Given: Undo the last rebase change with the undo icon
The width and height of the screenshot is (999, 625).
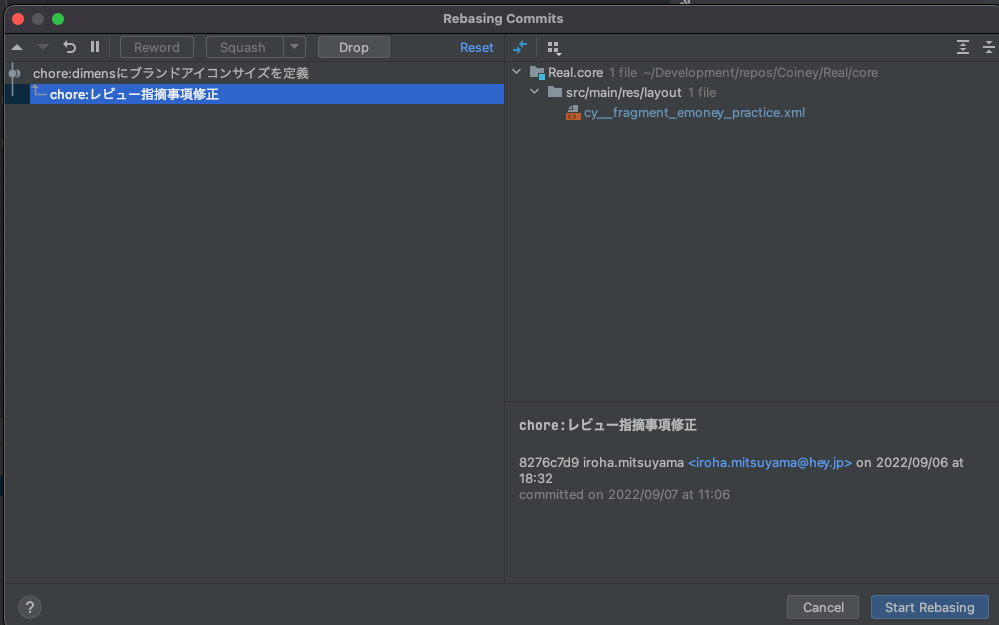Looking at the screenshot, I should [68, 47].
